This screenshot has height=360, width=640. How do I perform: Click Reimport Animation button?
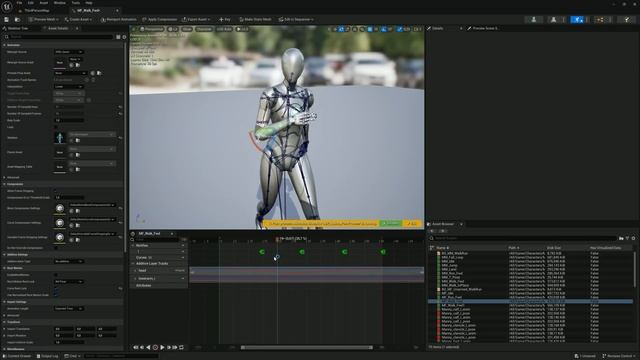pyautogui.click(x=118, y=19)
